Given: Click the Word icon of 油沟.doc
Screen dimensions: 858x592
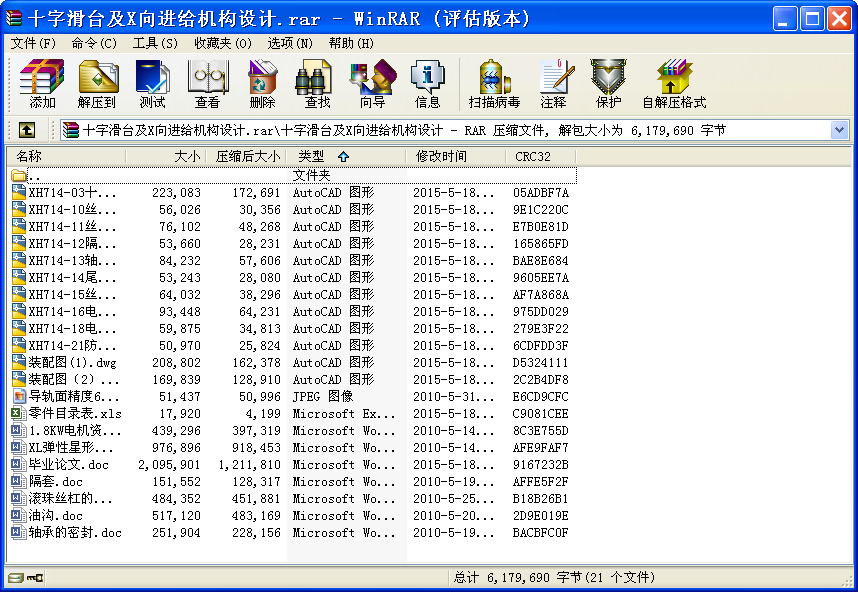Looking at the screenshot, I should tap(19, 515).
